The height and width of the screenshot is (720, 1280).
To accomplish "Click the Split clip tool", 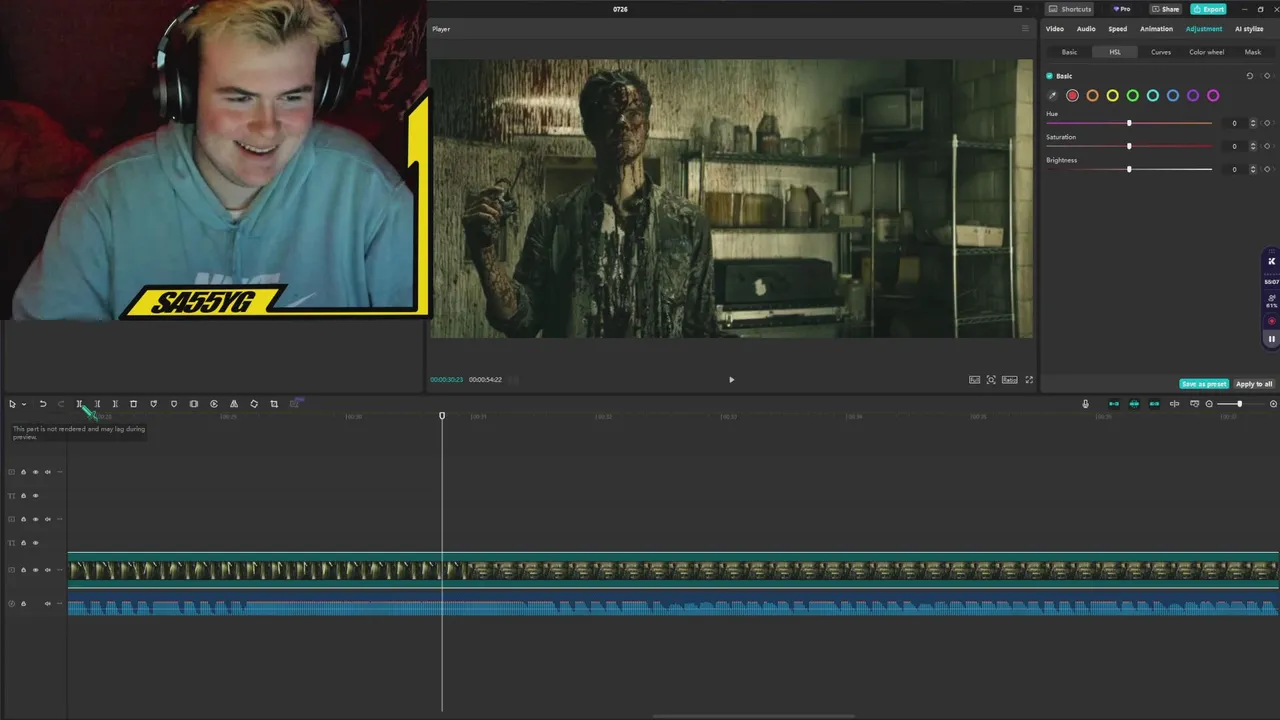I will (x=79, y=404).
